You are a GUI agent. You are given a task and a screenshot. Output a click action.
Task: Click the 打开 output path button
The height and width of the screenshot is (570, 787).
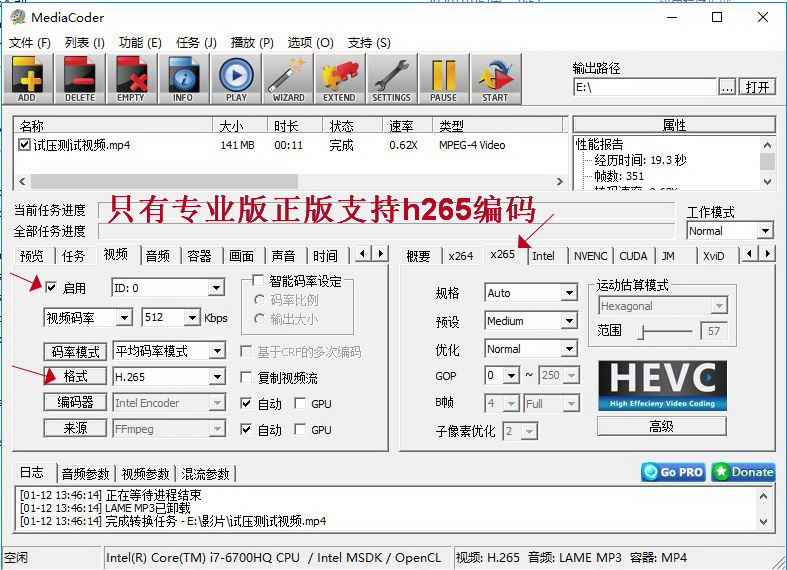click(x=758, y=87)
